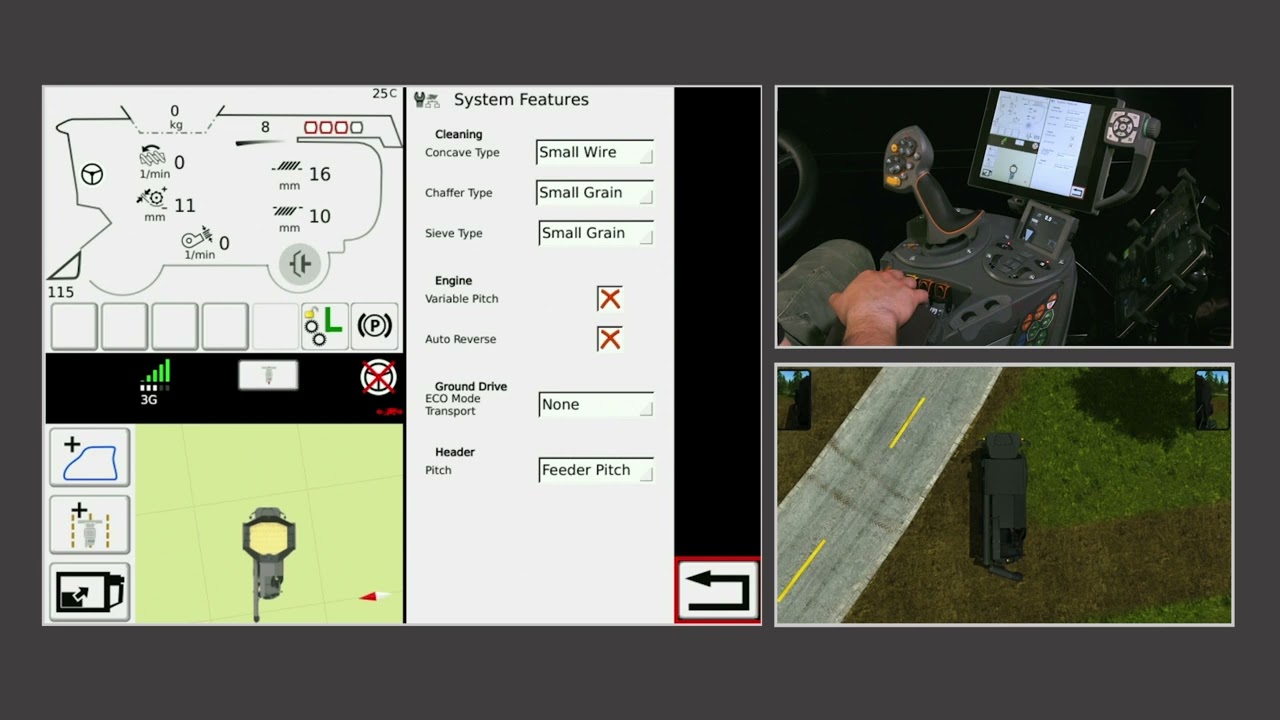This screenshot has height=720, width=1280.
Task: Click the combine vehicle button in black bar
Action: pyautogui.click(x=268, y=375)
